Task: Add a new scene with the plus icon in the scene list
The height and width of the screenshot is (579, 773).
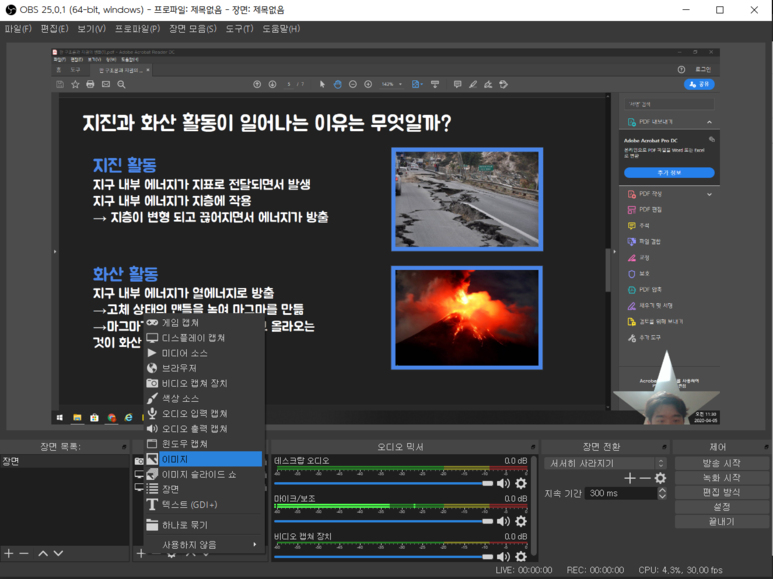Action: [x=8, y=553]
